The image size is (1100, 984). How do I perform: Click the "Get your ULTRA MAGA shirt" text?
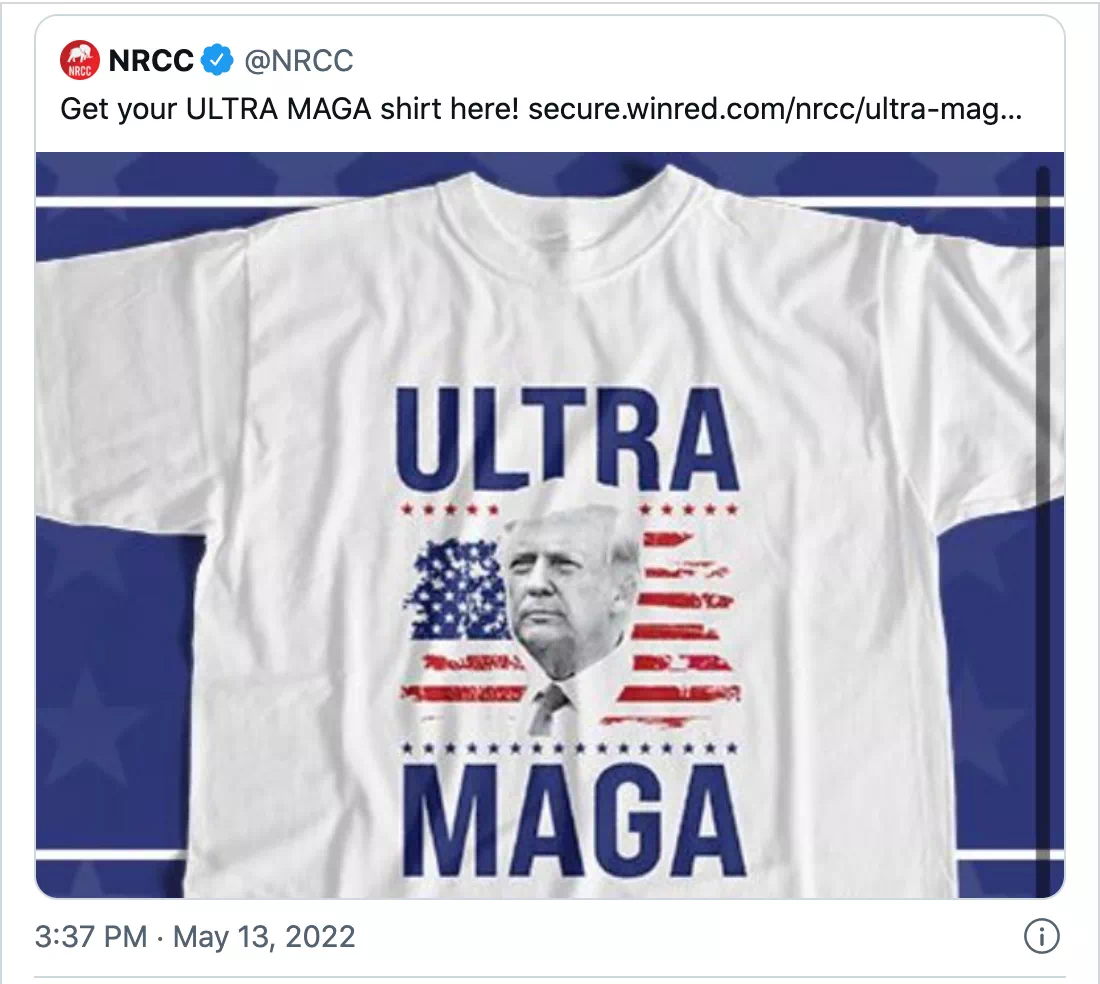point(290,108)
